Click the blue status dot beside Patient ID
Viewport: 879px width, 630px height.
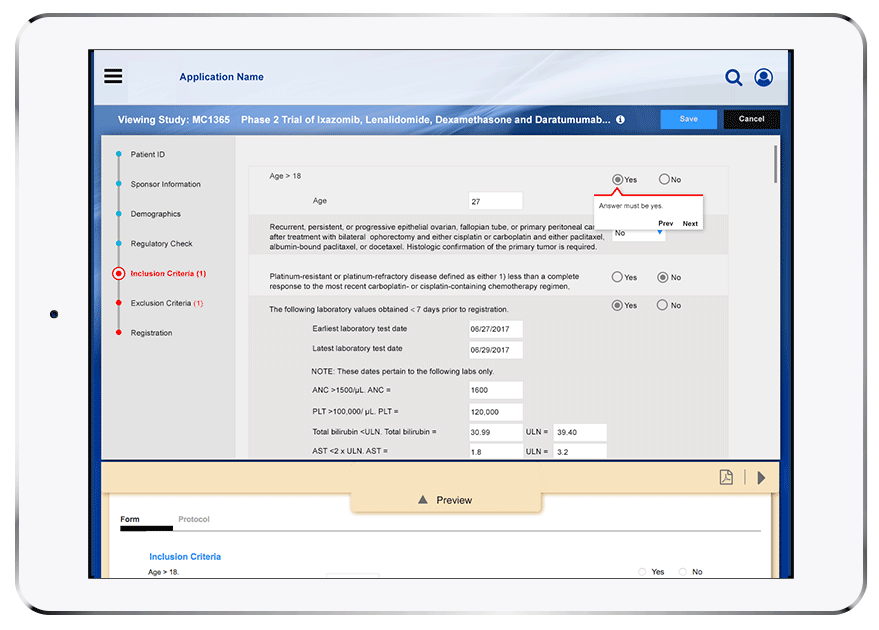coord(120,154)
